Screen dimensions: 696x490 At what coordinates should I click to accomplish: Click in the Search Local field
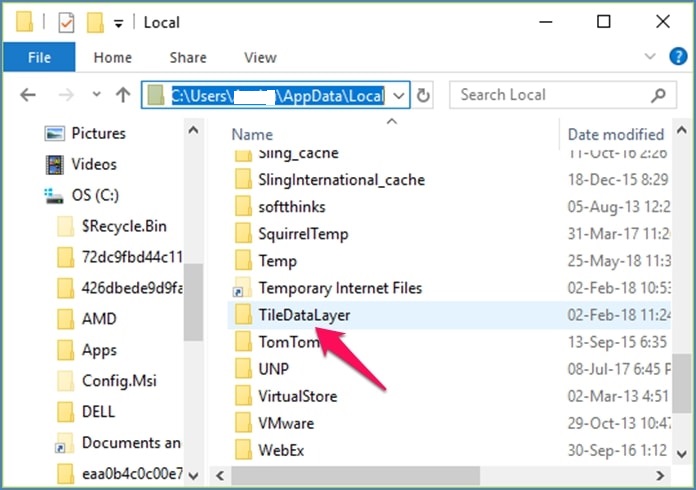click(x=550, y=95)
